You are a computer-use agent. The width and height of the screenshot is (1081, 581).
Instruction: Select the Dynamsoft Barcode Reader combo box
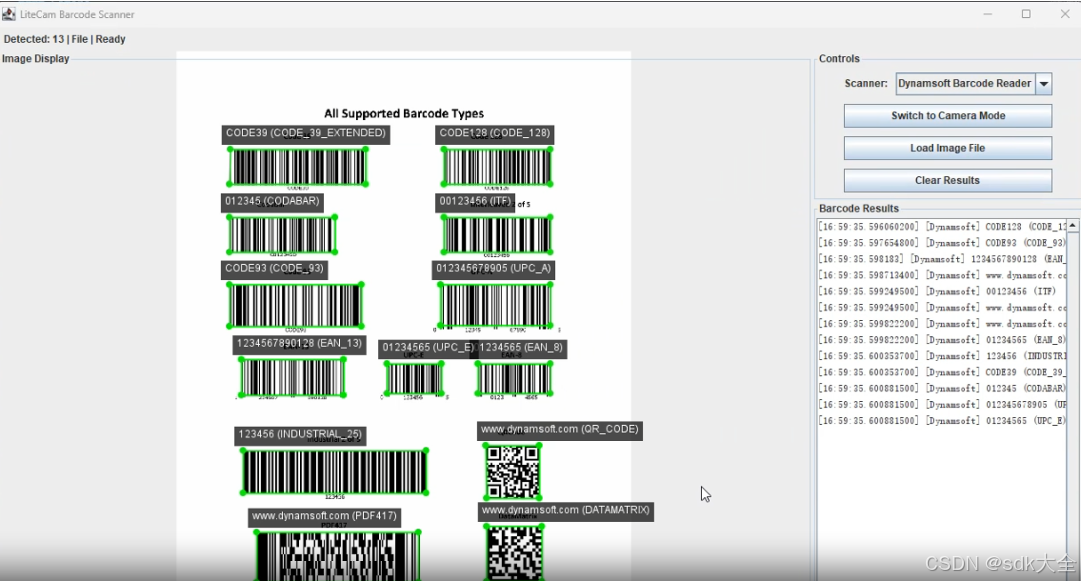click(x=973, y=84)
